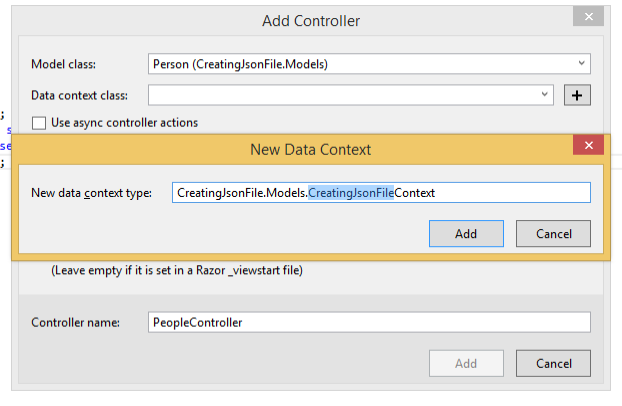Expand the Model class dropdown arrow
622x406 pixels.
pos(581,63)
